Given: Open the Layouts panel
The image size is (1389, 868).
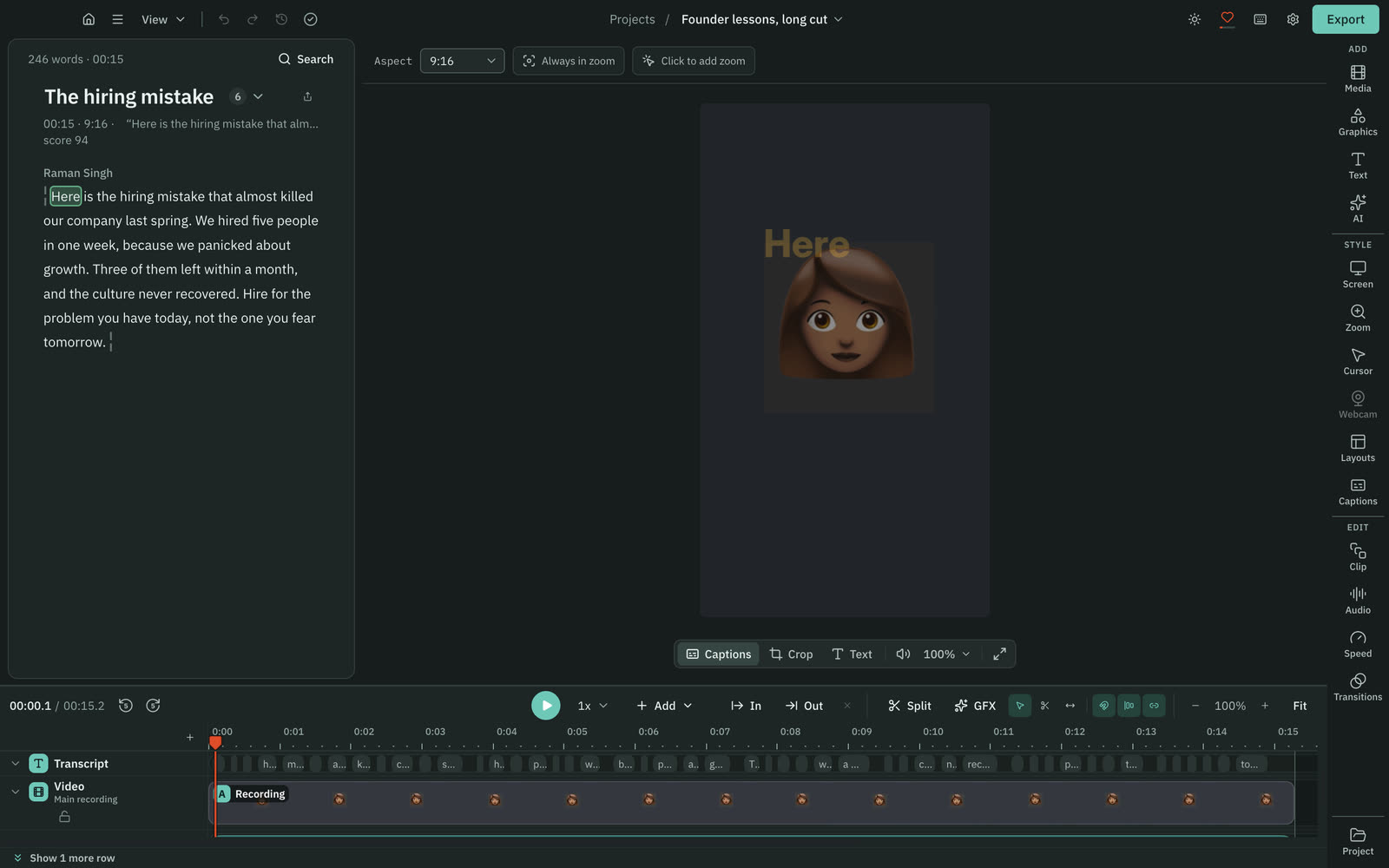Looking at the screenshot, I should tap(1358, 448).
